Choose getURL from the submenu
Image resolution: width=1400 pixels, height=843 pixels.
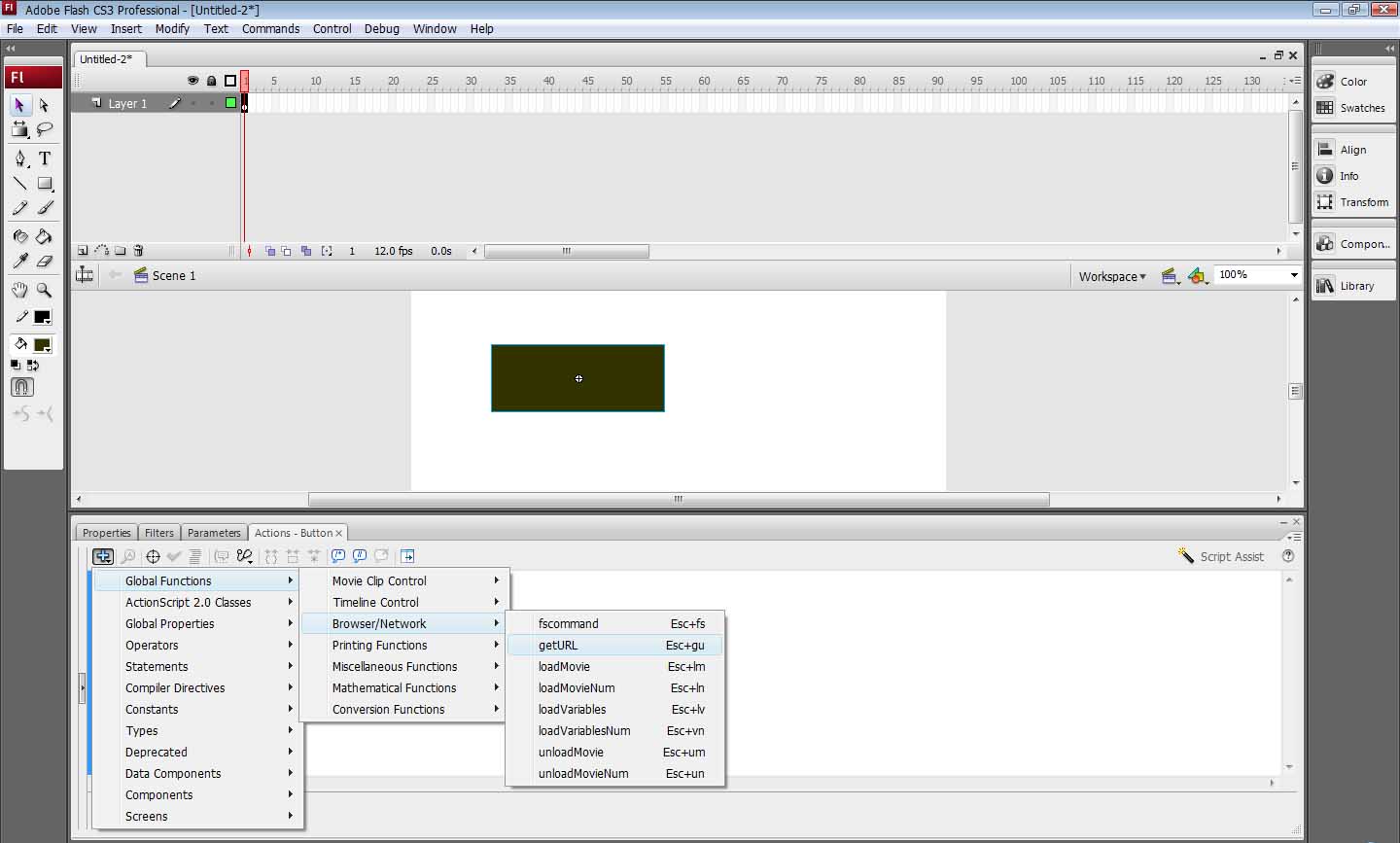(x=558, y=645)
